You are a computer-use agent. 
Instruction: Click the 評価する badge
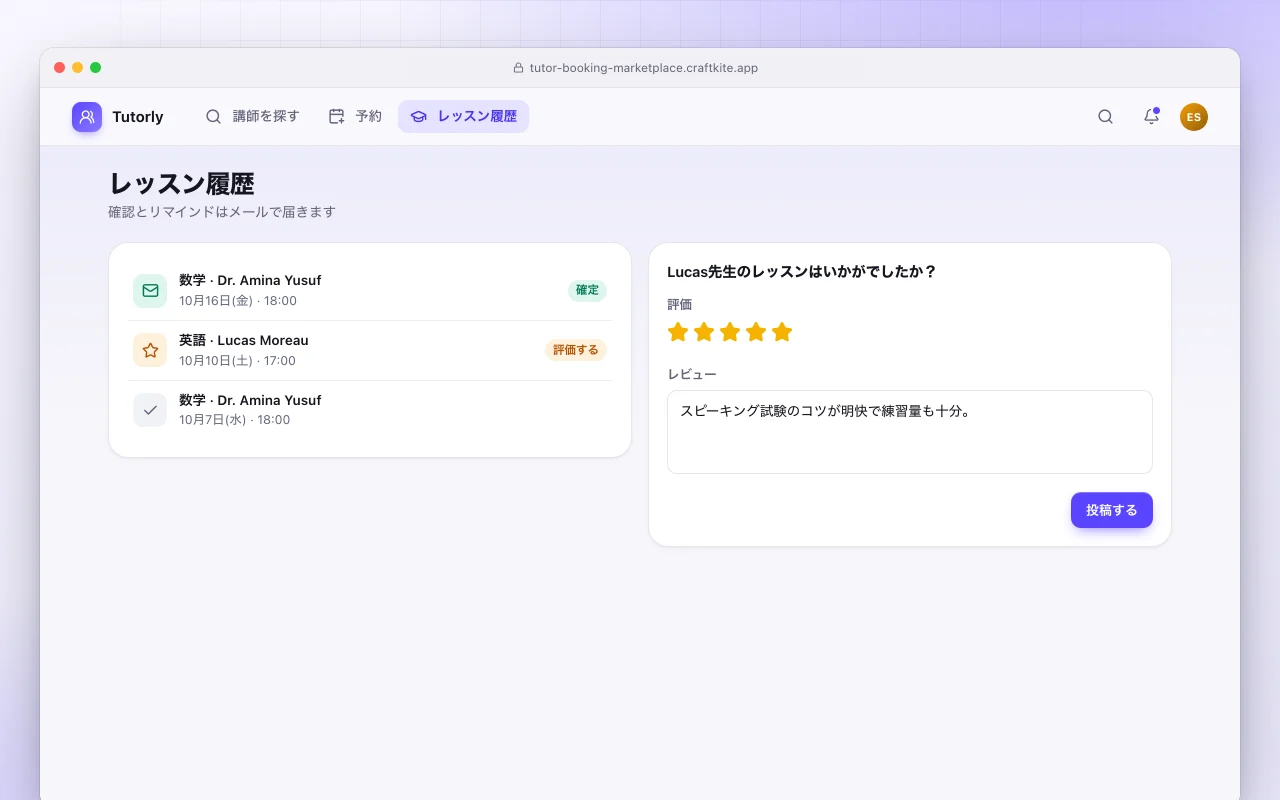pos(576,350)
